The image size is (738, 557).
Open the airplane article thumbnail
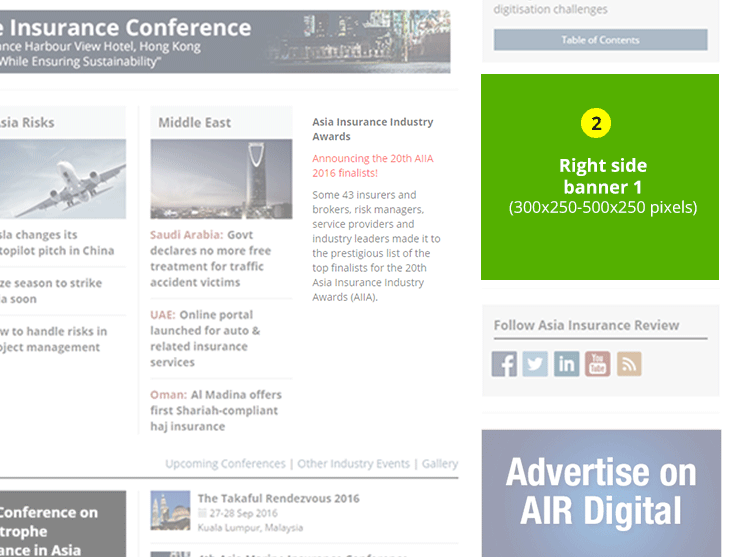point(63,178)
